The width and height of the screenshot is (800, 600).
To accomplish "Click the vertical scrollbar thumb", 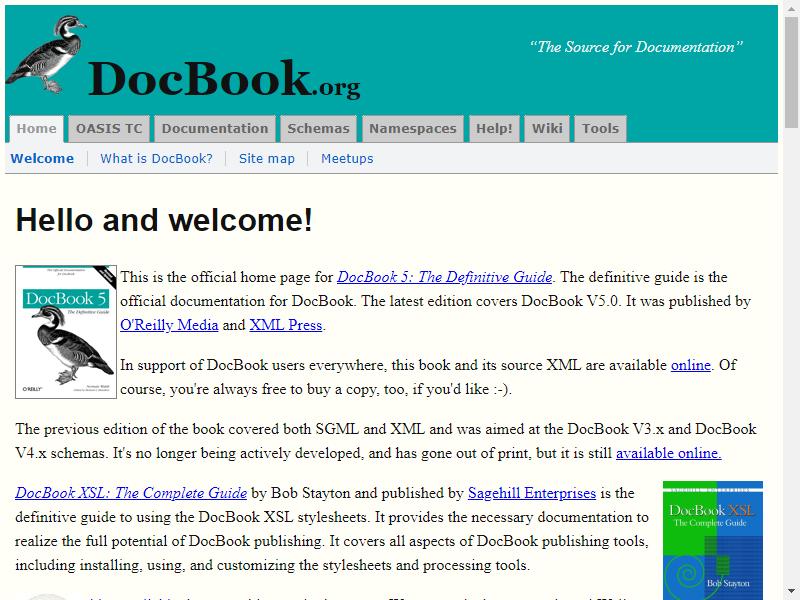I will coord(791,71).
